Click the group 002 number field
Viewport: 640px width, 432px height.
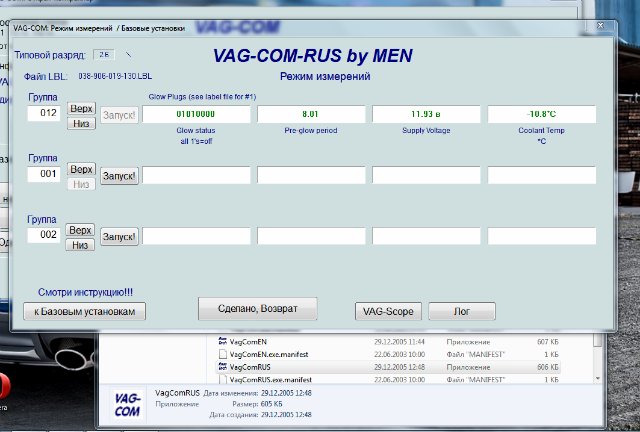click(44, 235)
